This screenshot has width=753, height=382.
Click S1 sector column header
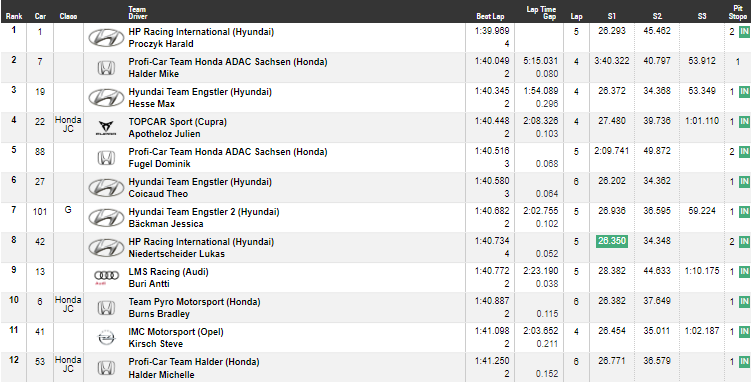click(x=611, y=16)
